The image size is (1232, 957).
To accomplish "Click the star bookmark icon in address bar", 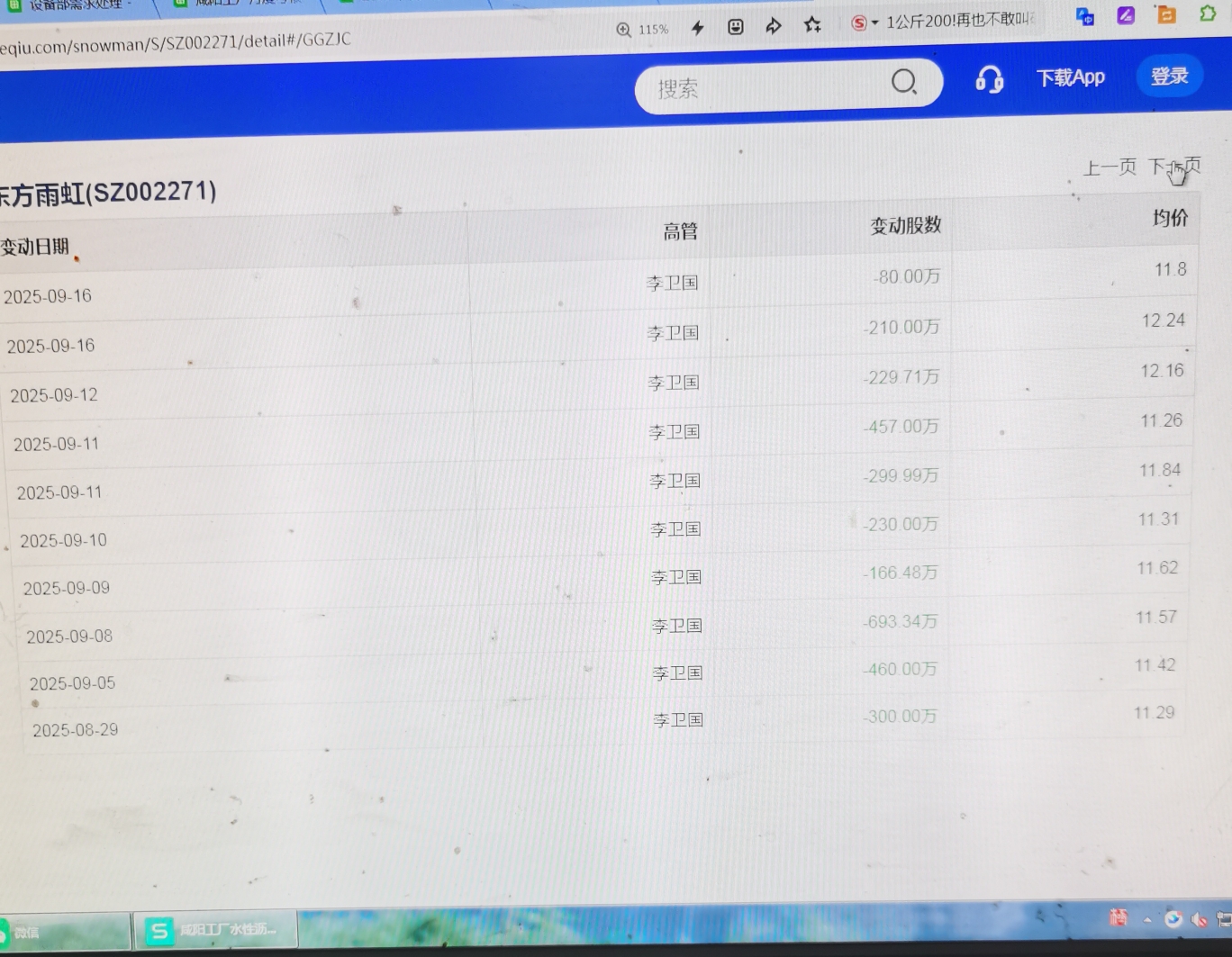I will coord(812,24).
